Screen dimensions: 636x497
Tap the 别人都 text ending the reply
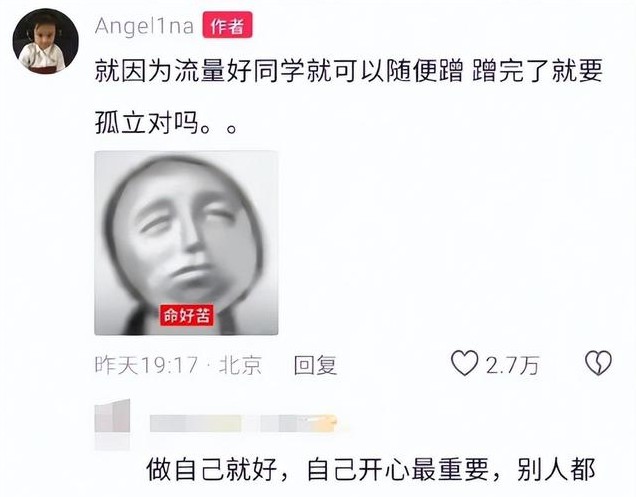[x=556, y=470]
